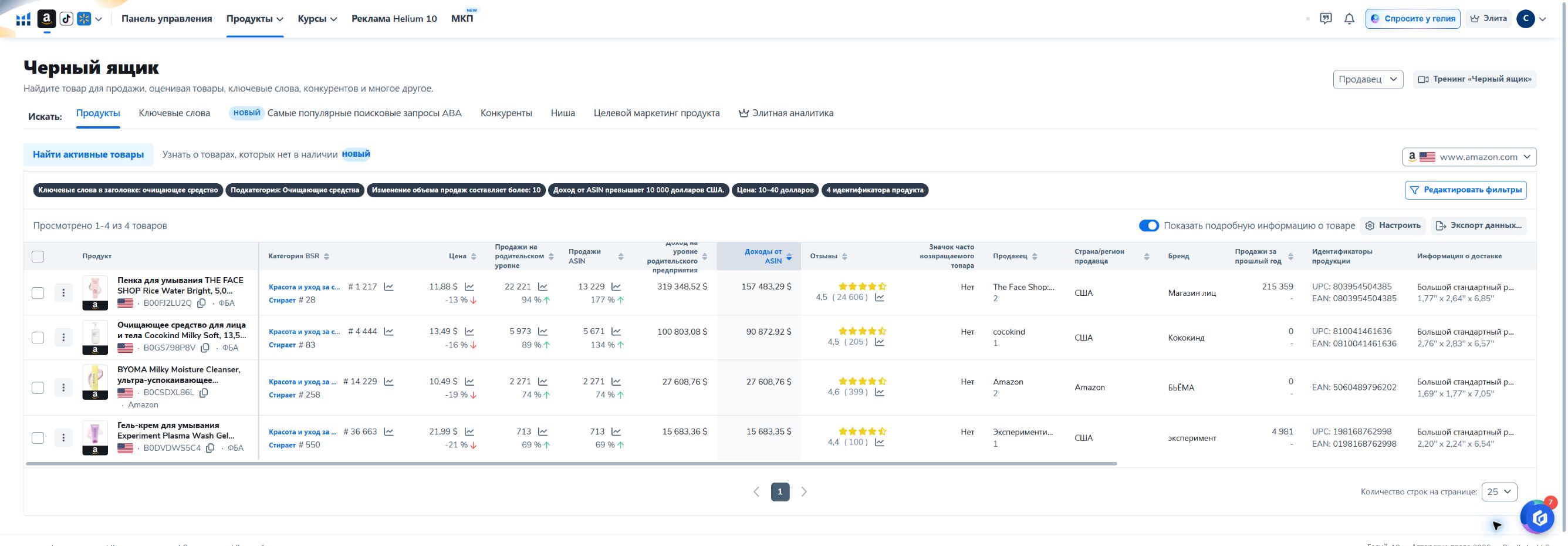Select Experiment Plasma Wash Gel row checkbox
The width and height of the screenshot is (1568, 546).
(38, 437)
